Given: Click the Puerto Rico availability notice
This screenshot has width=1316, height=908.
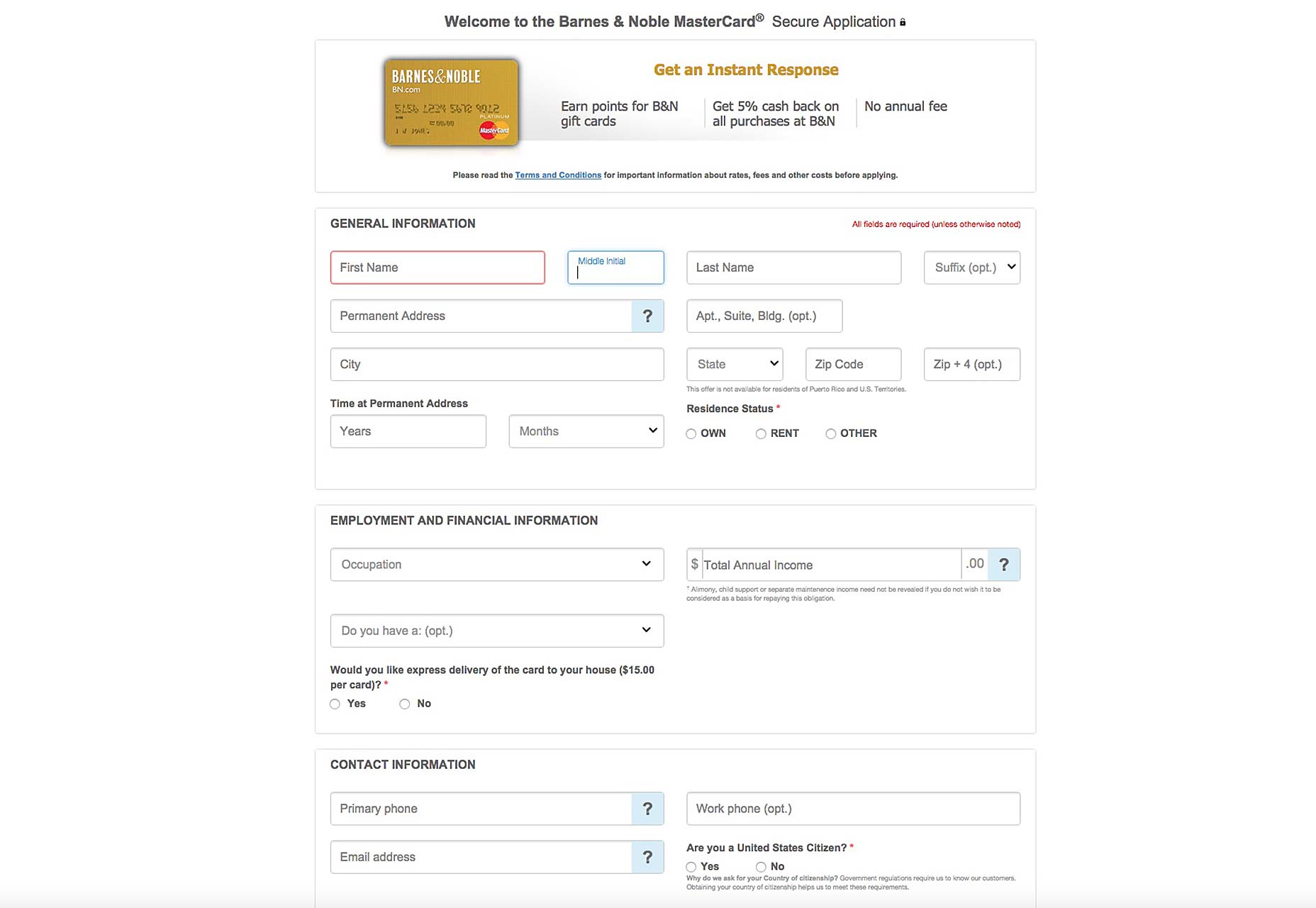Looking at the screenshot, I should pyautogui.click(x=796, y=389).
